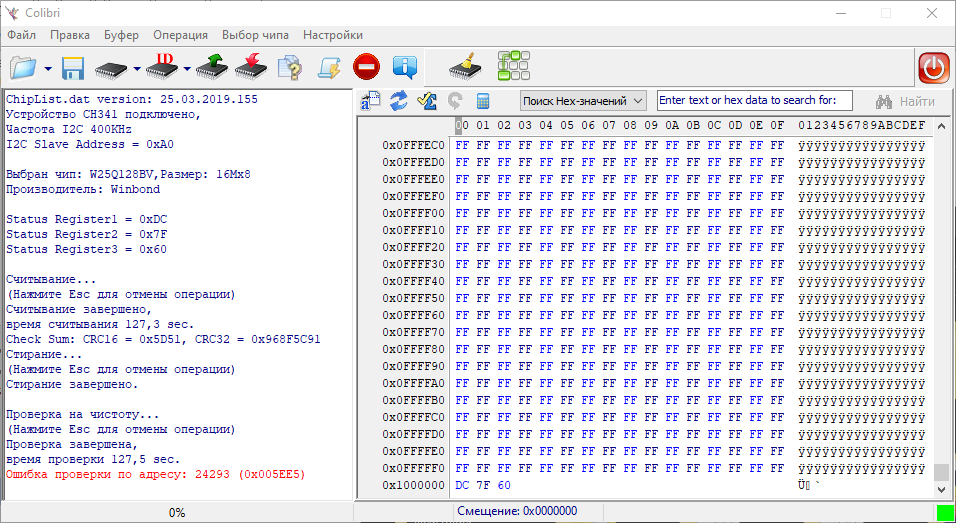Click the Стирание завершено log line
This screenshot has width=956, height=523.
pos(72,385)
